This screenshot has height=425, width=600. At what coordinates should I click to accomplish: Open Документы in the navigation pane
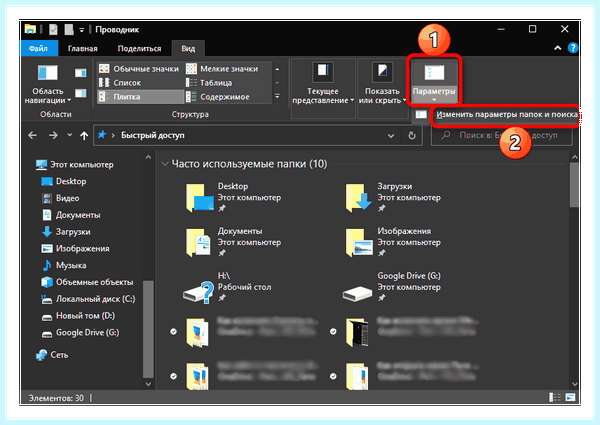coord(70,215)
